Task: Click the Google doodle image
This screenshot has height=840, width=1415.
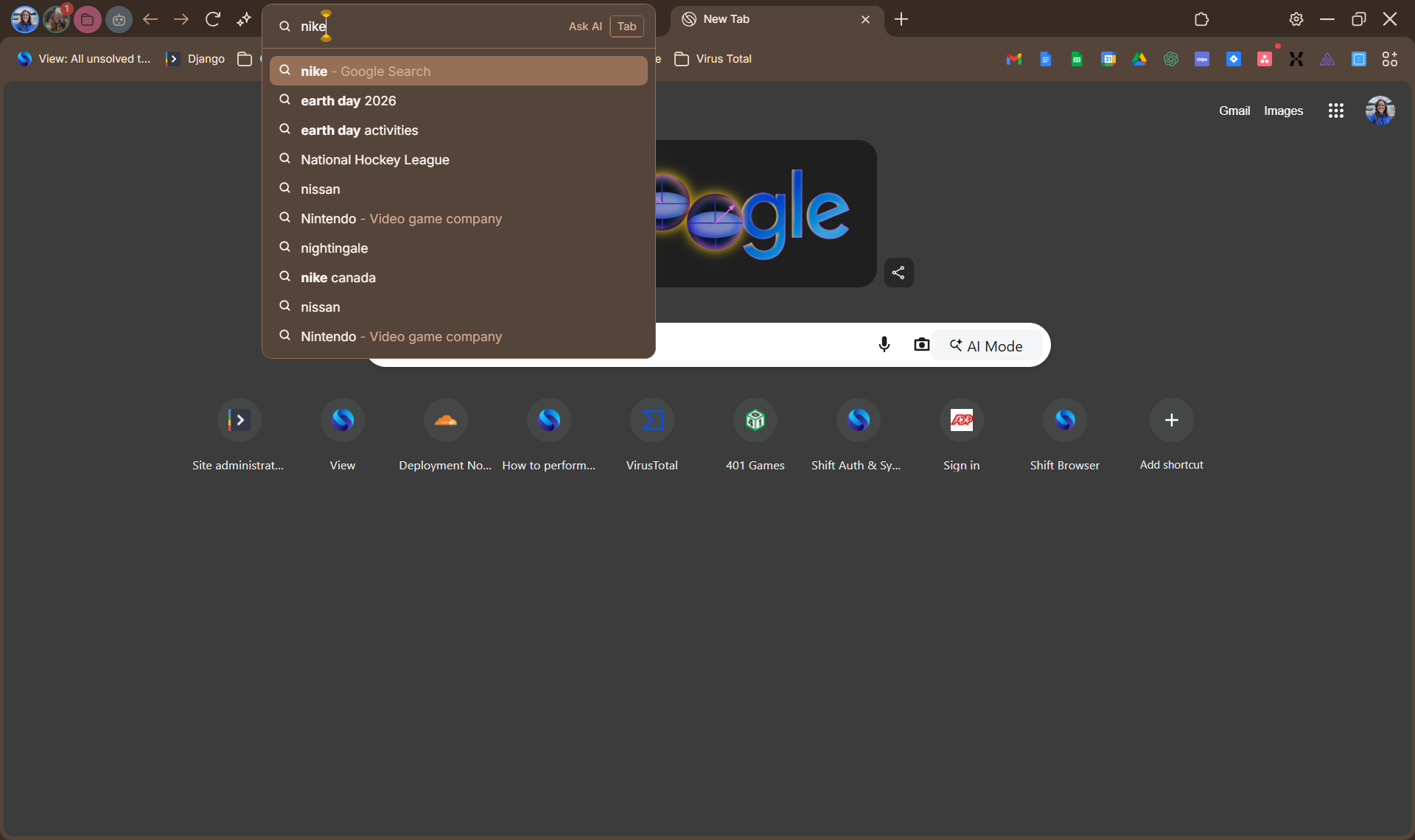Action: coord(766,214)
